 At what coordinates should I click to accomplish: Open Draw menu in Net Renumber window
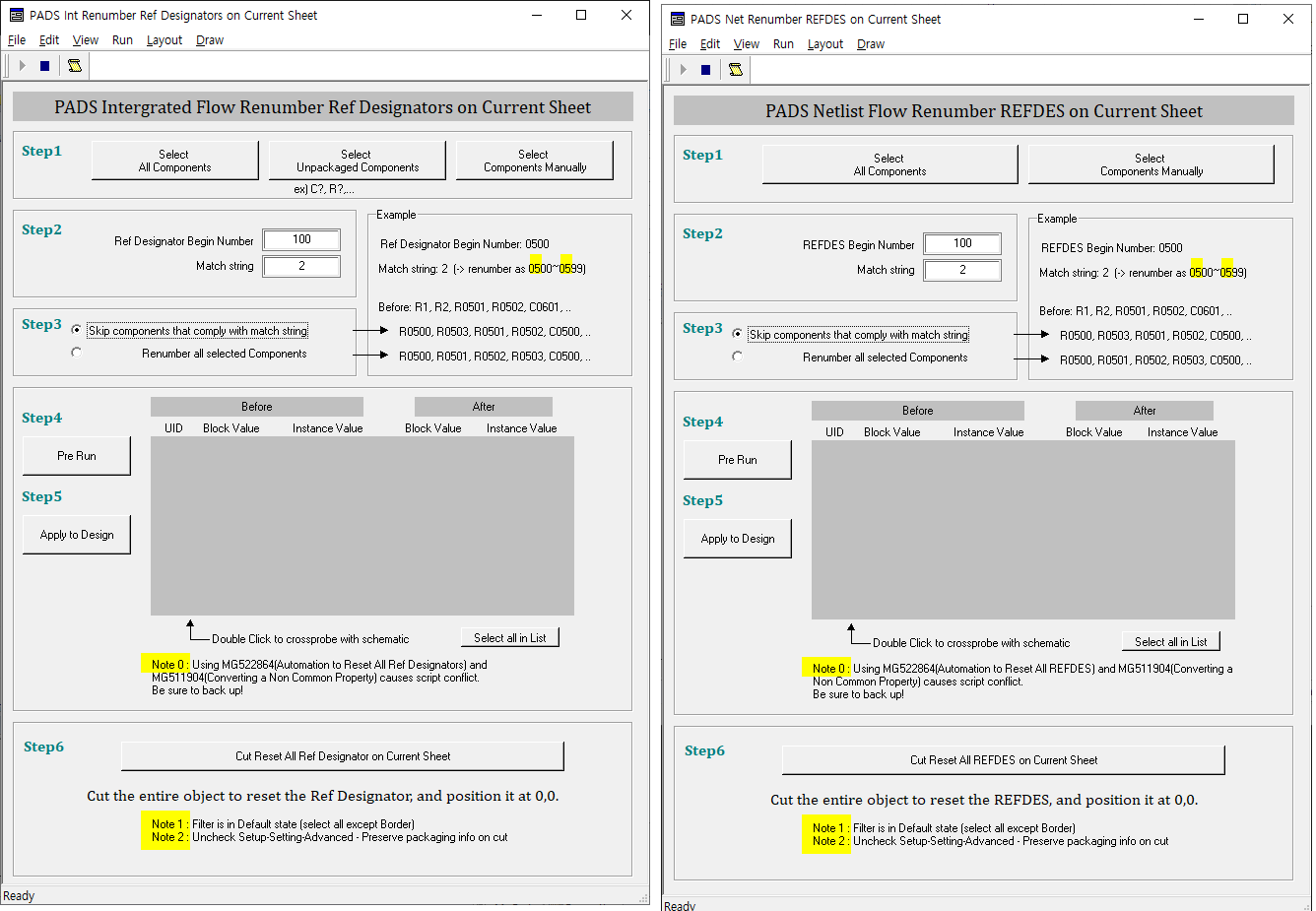click(871, 44)
